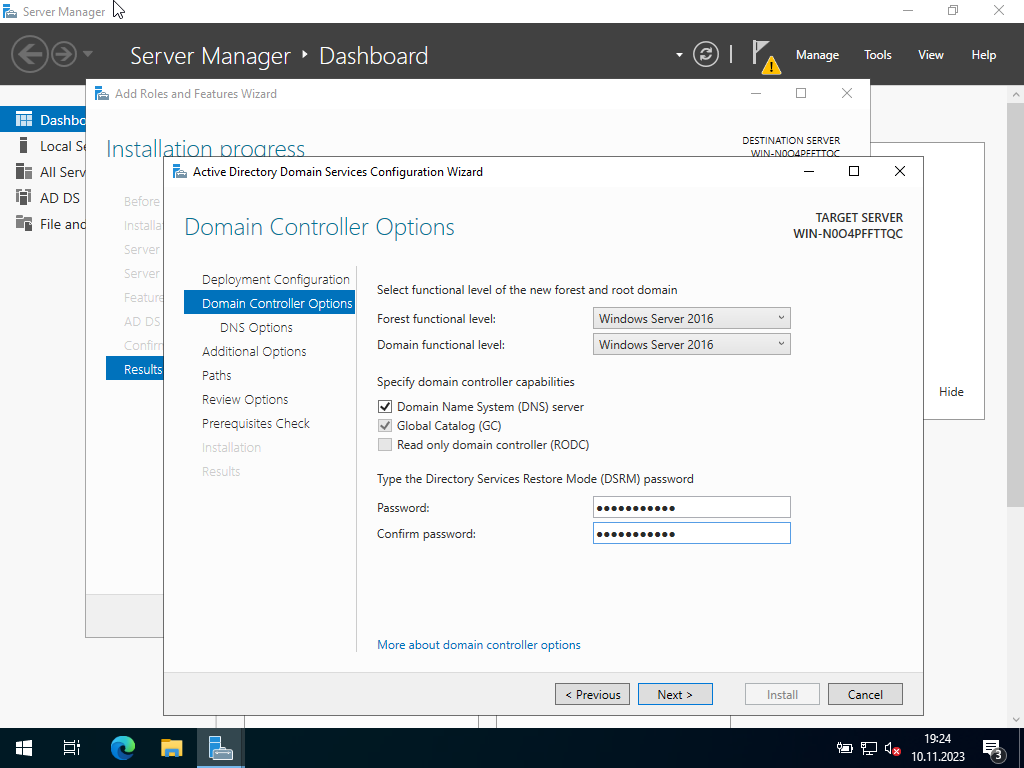This screenshot has height=768, width=1024.
Task: Open Task View on the taskbar
Action: tap(72, 748)
